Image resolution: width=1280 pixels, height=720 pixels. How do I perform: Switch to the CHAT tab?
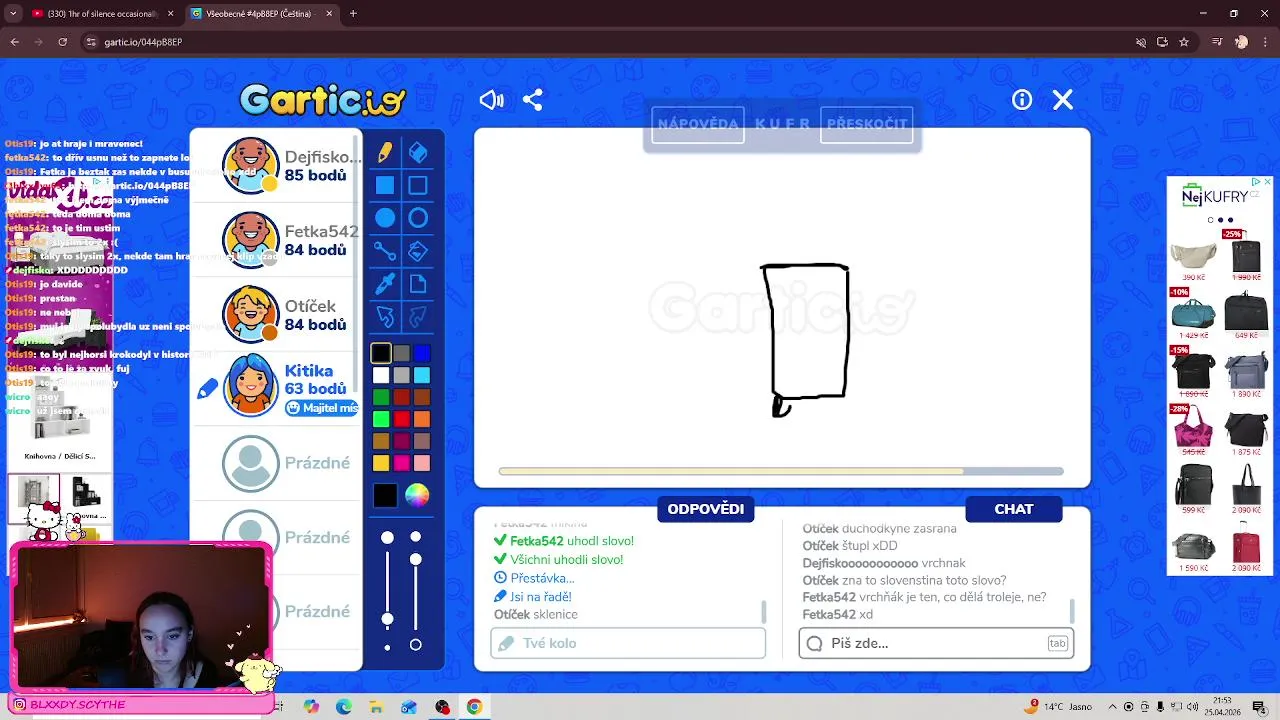click(1014, 509)
